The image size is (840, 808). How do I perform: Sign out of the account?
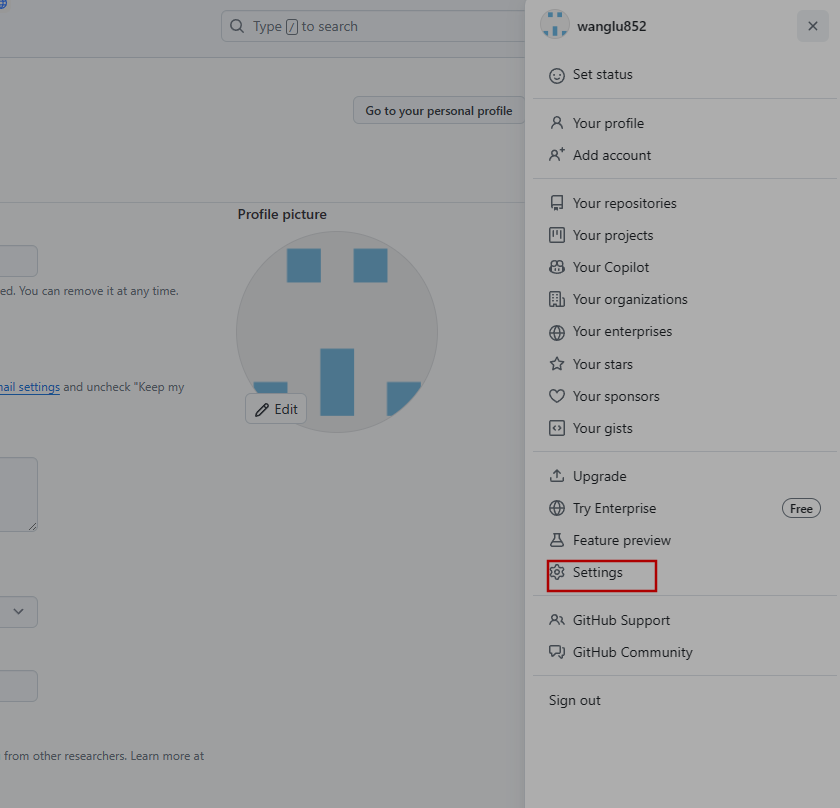coord(575,700)
